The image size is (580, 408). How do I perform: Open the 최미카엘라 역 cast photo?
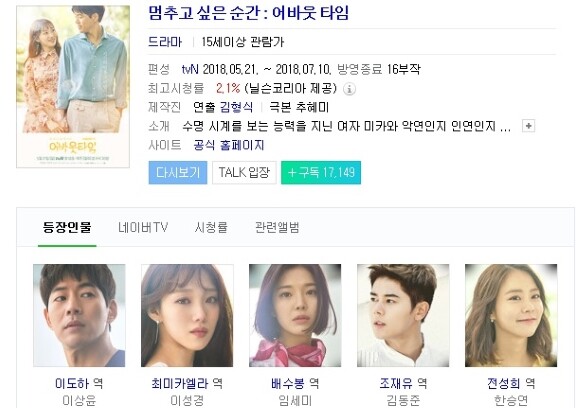click(187, 316)
